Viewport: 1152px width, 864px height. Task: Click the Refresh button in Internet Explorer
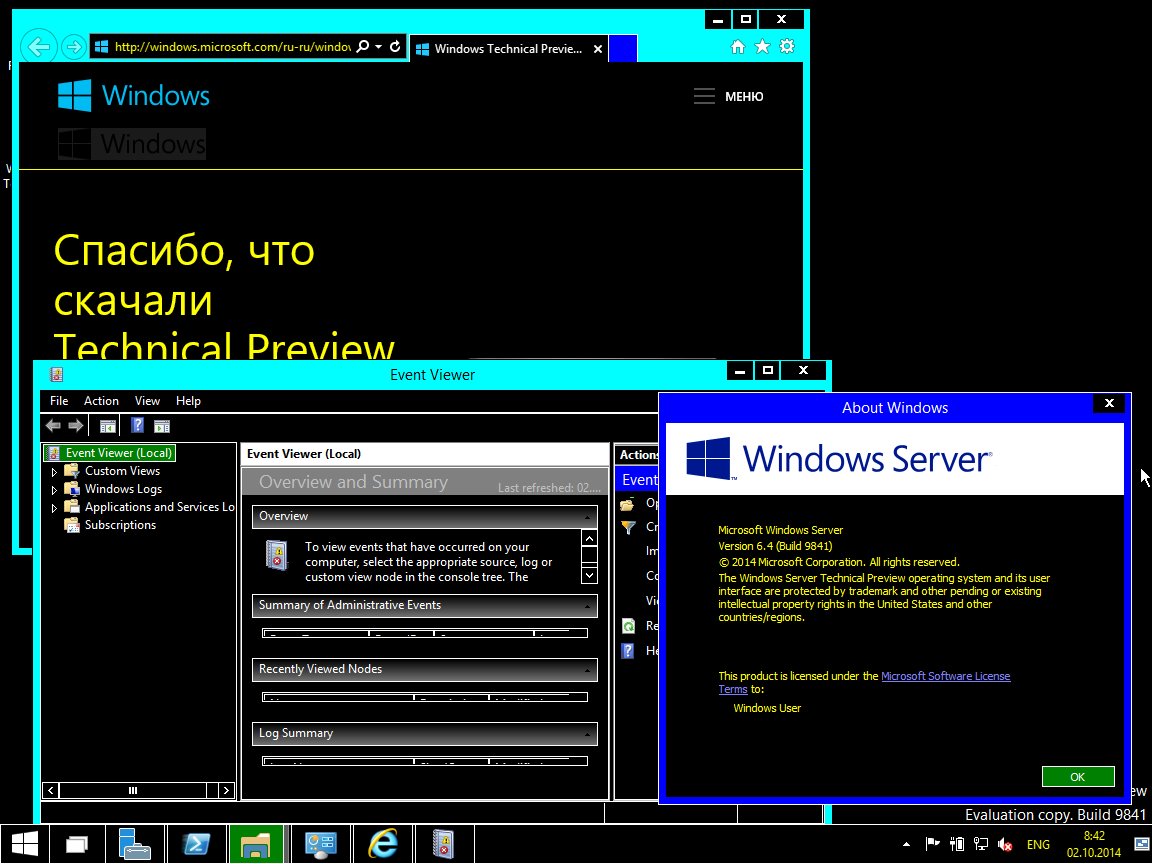(x=395, y=46)
